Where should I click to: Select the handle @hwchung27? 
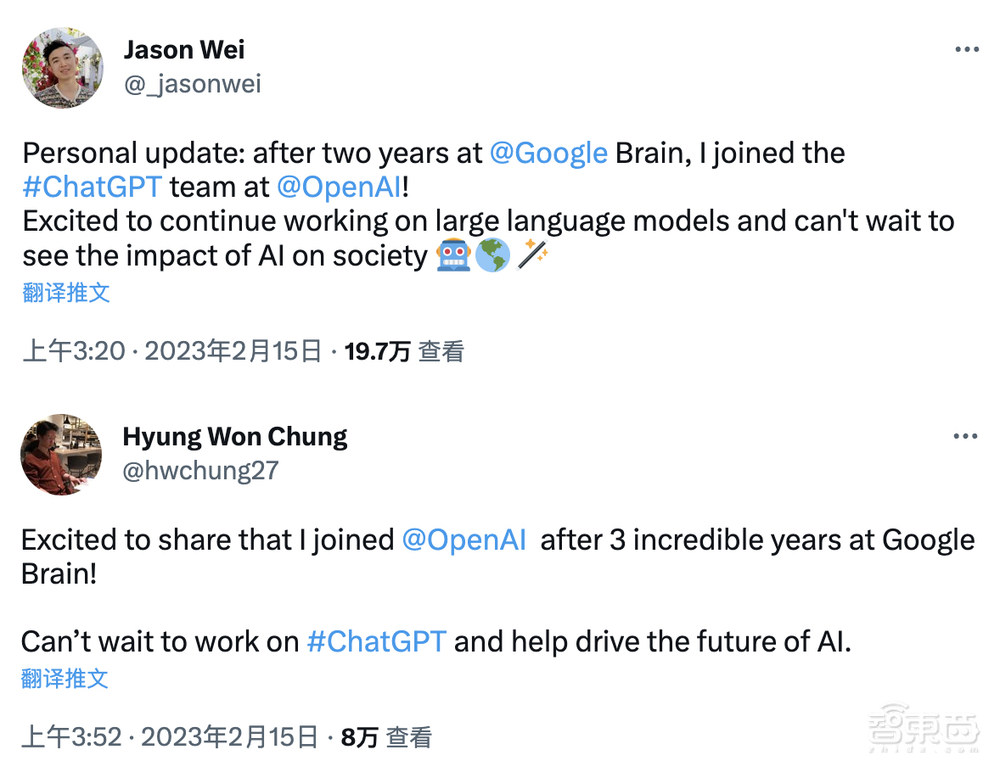point(200,470)
